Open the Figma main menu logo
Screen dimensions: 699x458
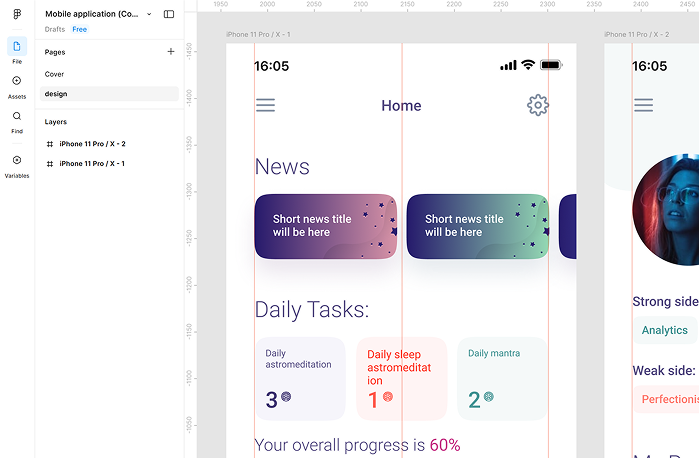(17, 14)
